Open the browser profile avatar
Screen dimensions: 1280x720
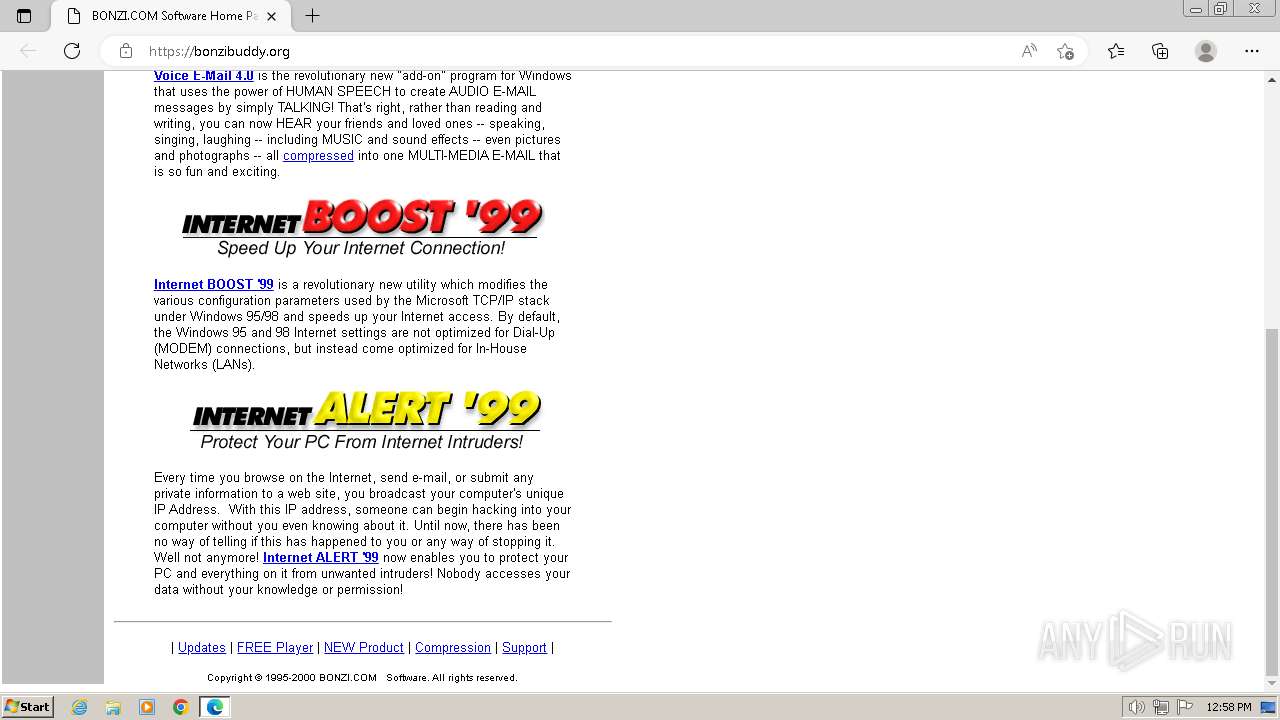pyautogui.click(x=1206, y=51)
